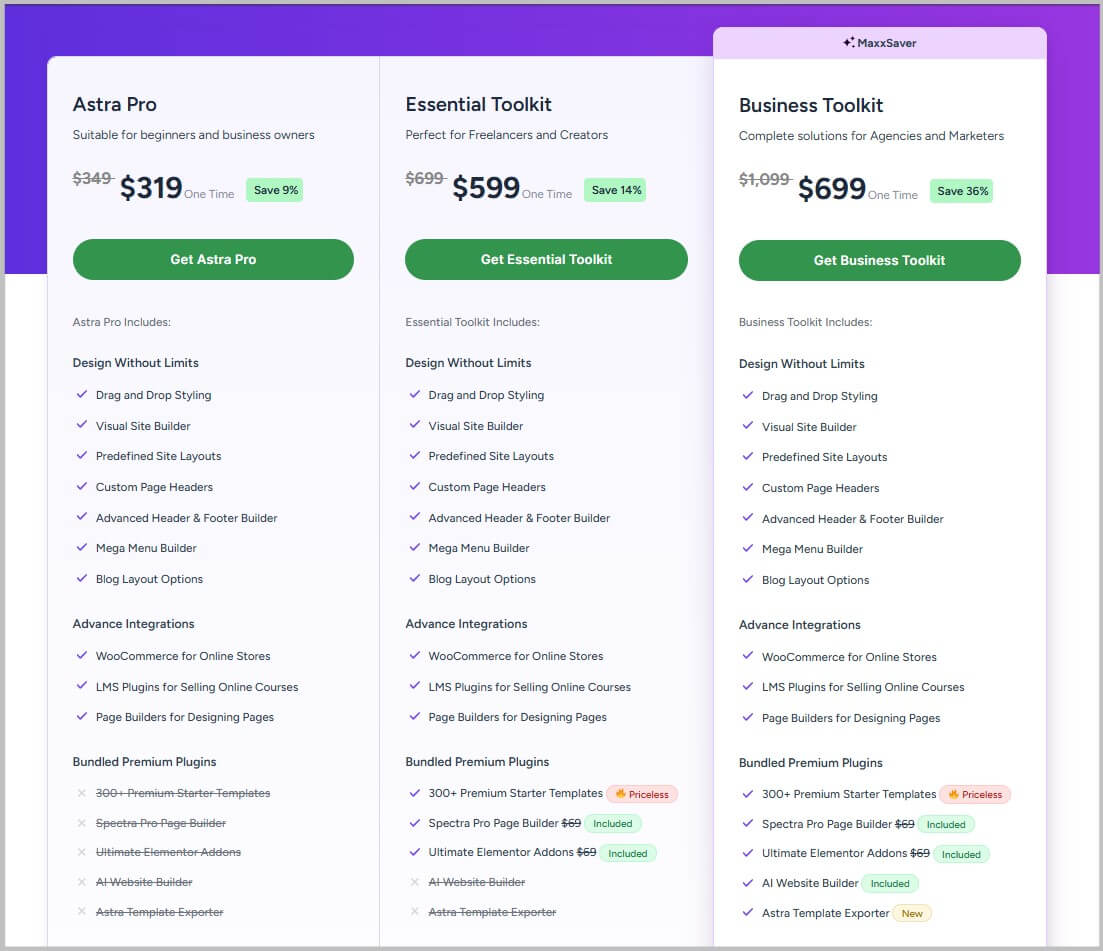This screenshot has width=1103, height=951.
Task: Toggle the check next to Blog Layout Options in Essential Toolkit
Action: (415, 578)
